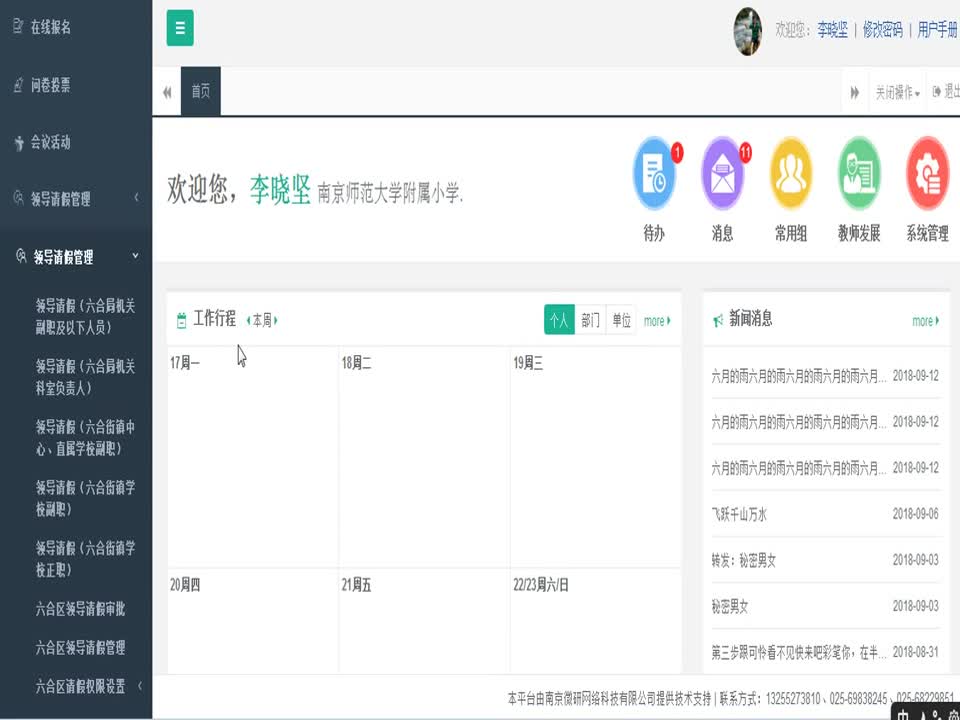960x720 pixels.
Task: Open the 关闭操作 dropdown
Action: tap(897, 92)
